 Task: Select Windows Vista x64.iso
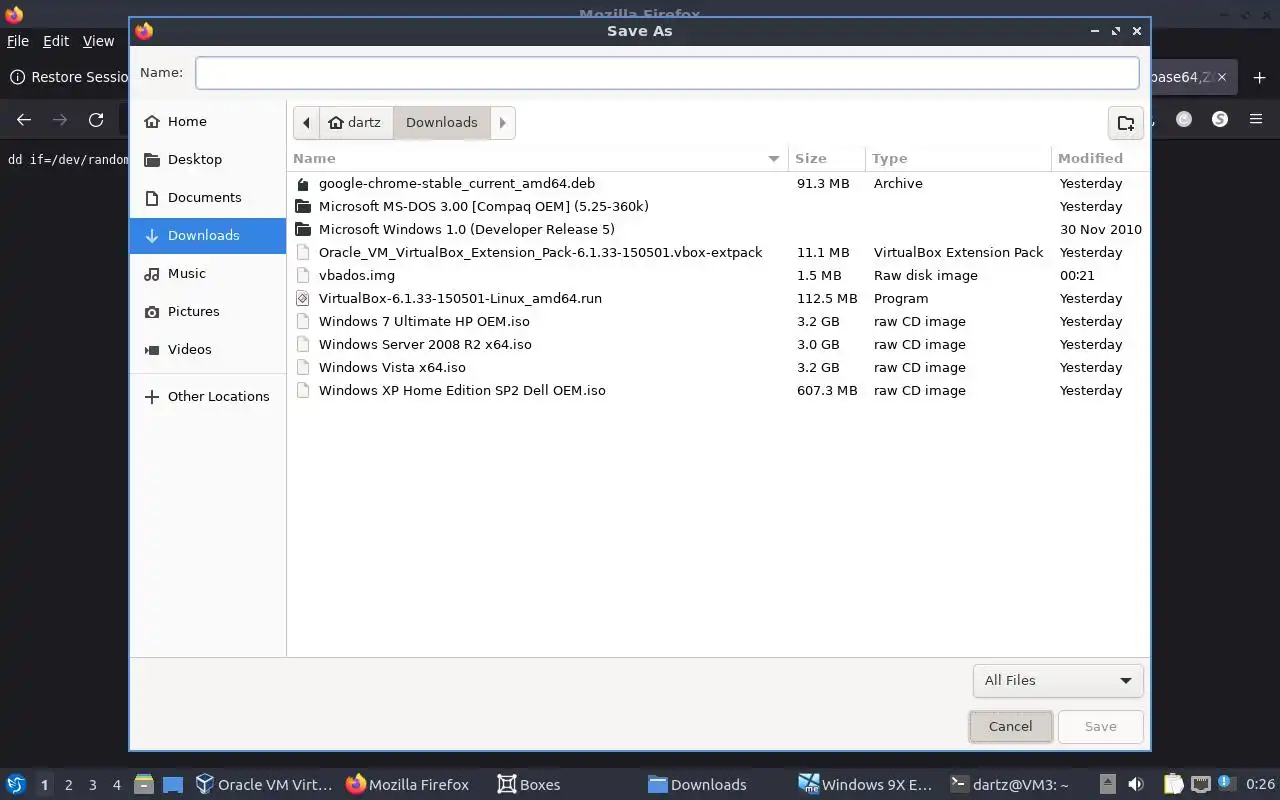point(718,367)
